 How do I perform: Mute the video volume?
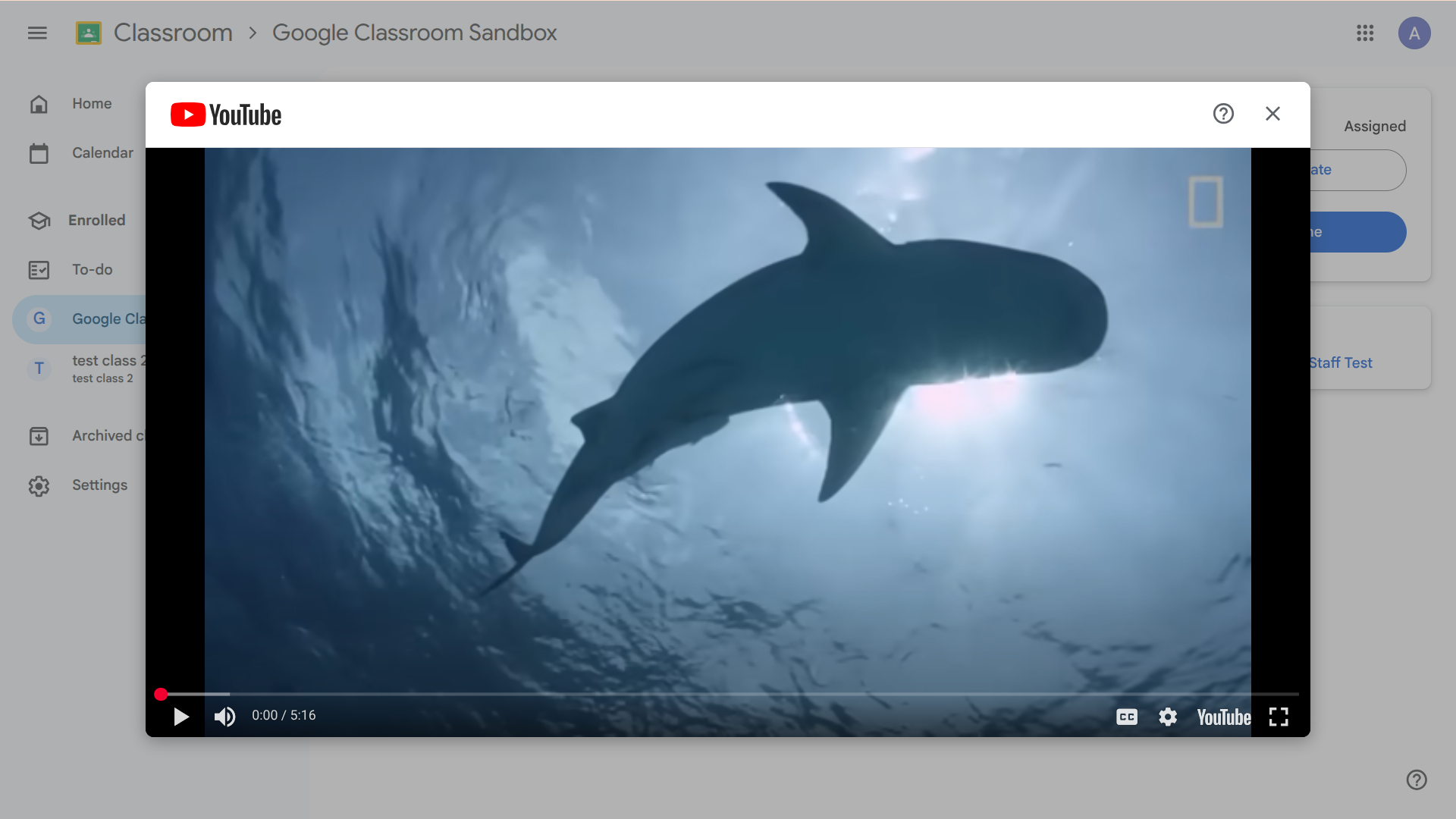pos(224,717)
